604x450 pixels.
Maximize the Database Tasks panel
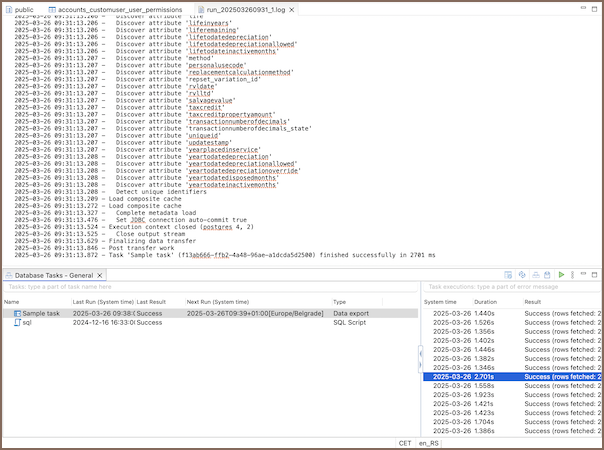596,274
